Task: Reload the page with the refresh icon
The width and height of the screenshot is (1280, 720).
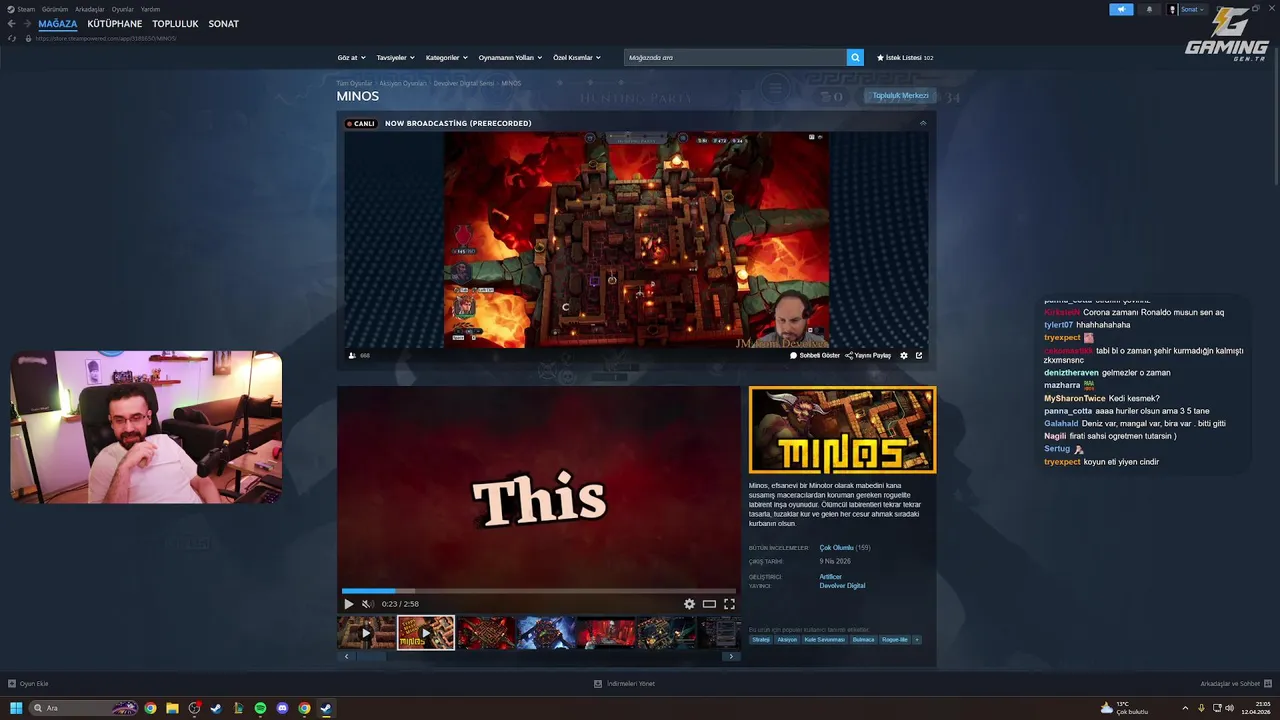Action: pyautogui.click(x=12, y=38)
